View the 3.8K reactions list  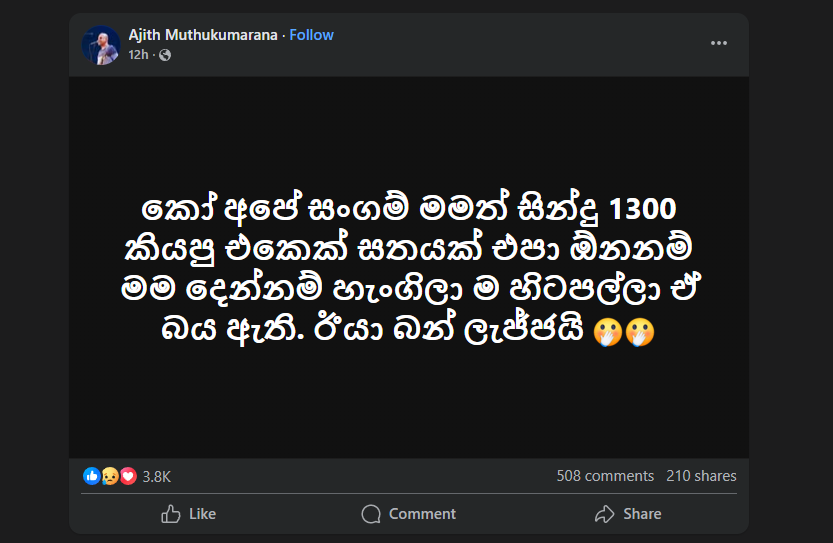point(157,477)
